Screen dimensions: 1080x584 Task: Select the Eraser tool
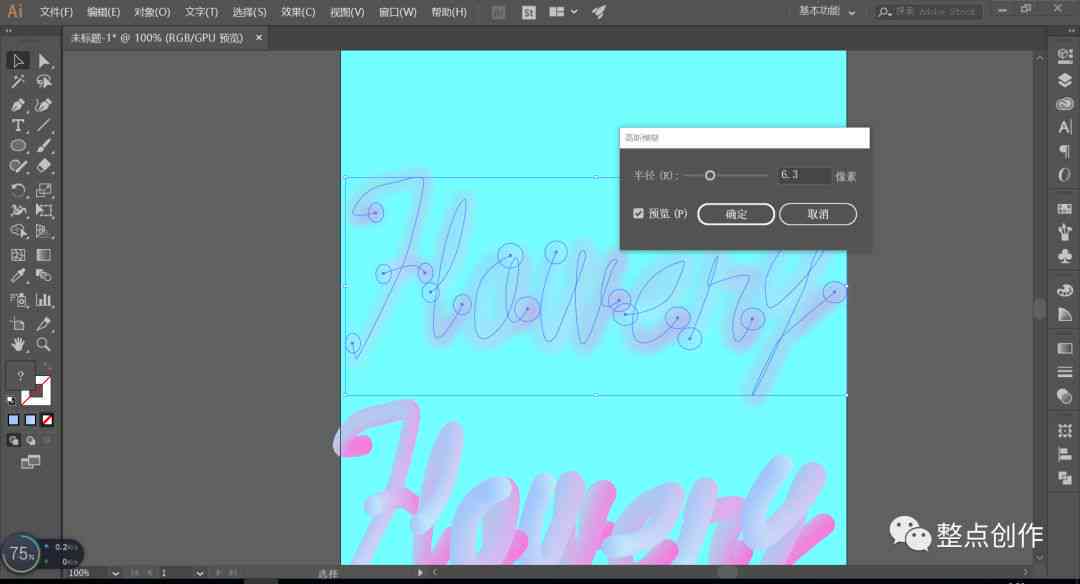[x=44, y=167]
